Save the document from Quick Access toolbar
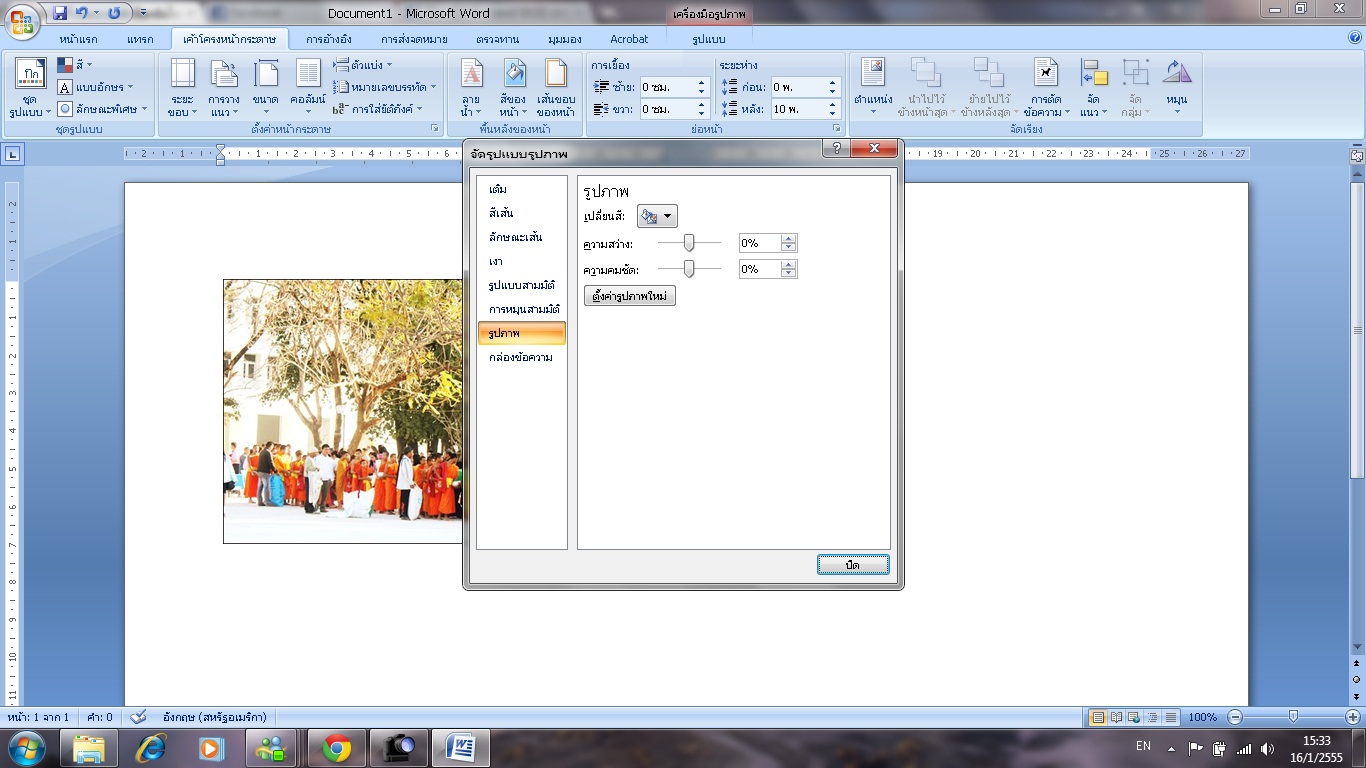The width and height of the screenshot is (1366, 768). (60, 13)
